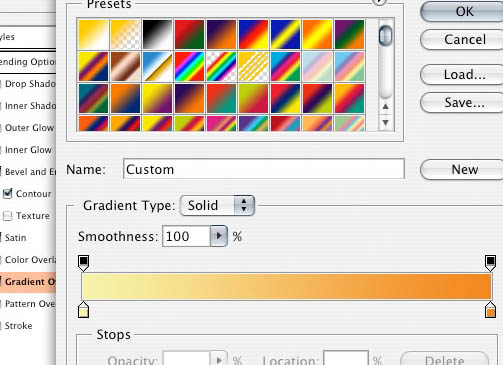The image size is (503, 365).
Task: Select Gradient Overlay in styles list
Action: coord(28,282)
